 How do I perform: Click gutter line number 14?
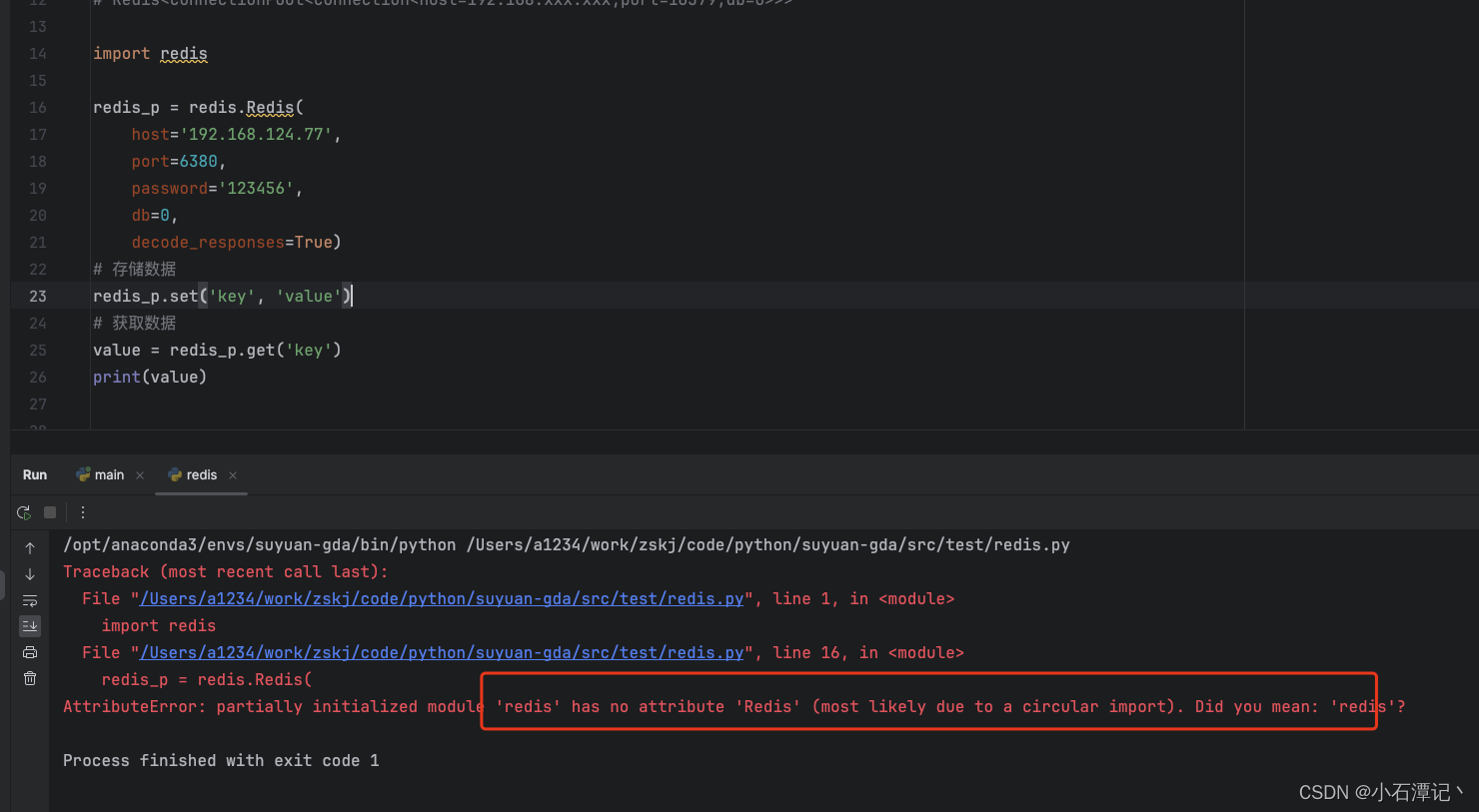(38, 54)
